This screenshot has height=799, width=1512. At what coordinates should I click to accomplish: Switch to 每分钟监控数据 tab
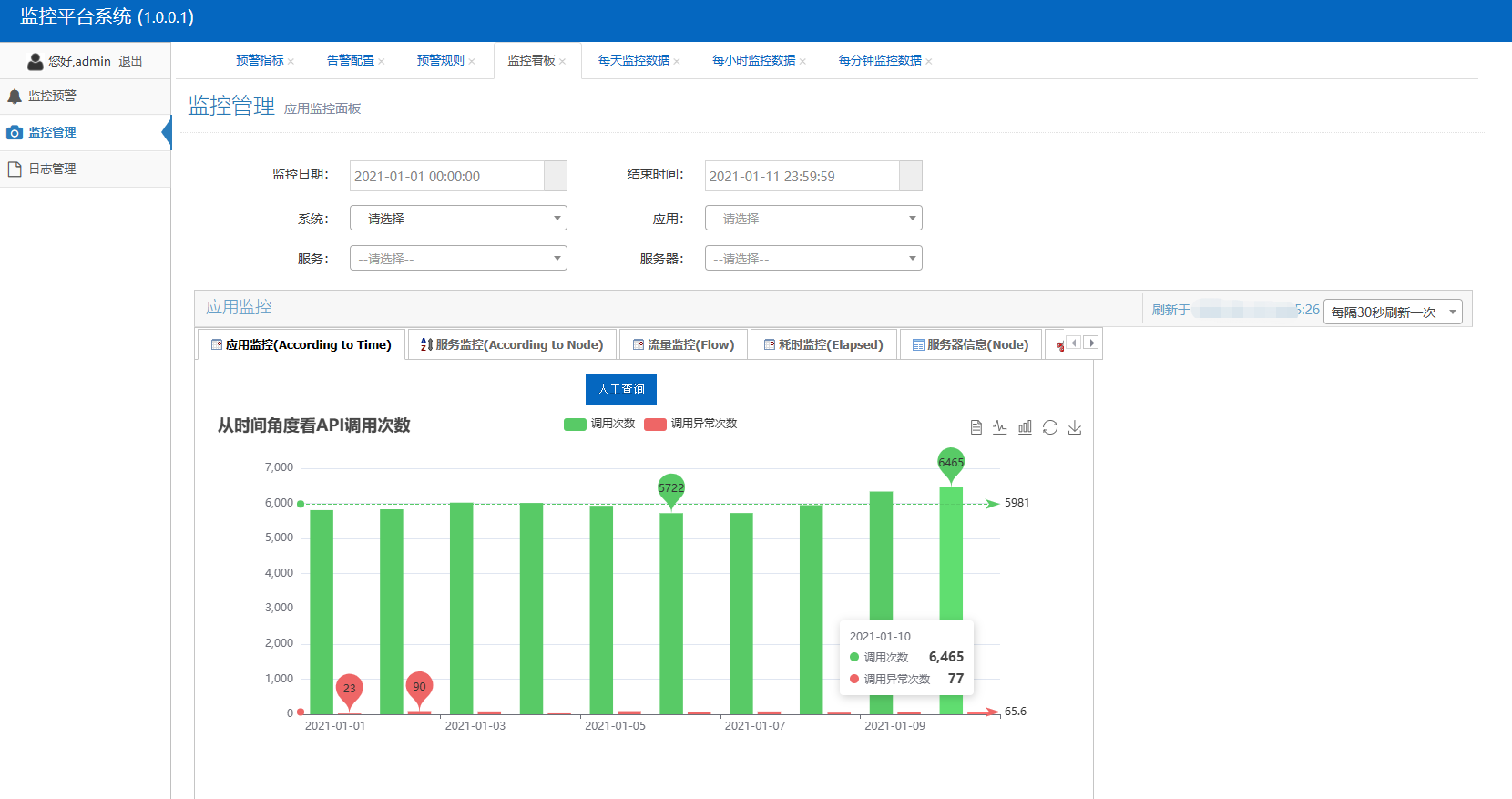pyautogui.click(x=880, y=61)
